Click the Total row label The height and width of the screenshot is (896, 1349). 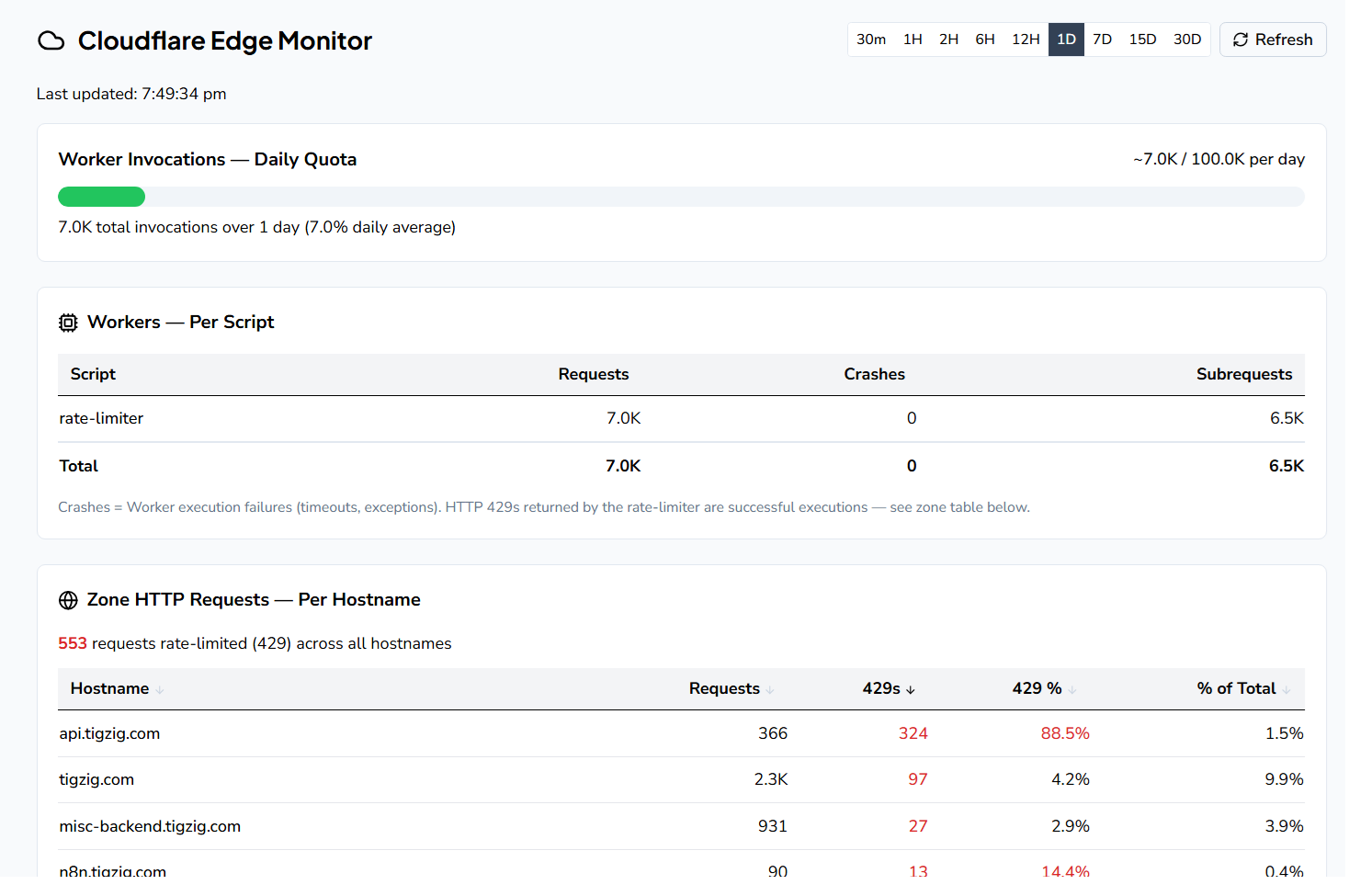click(79, 467)
